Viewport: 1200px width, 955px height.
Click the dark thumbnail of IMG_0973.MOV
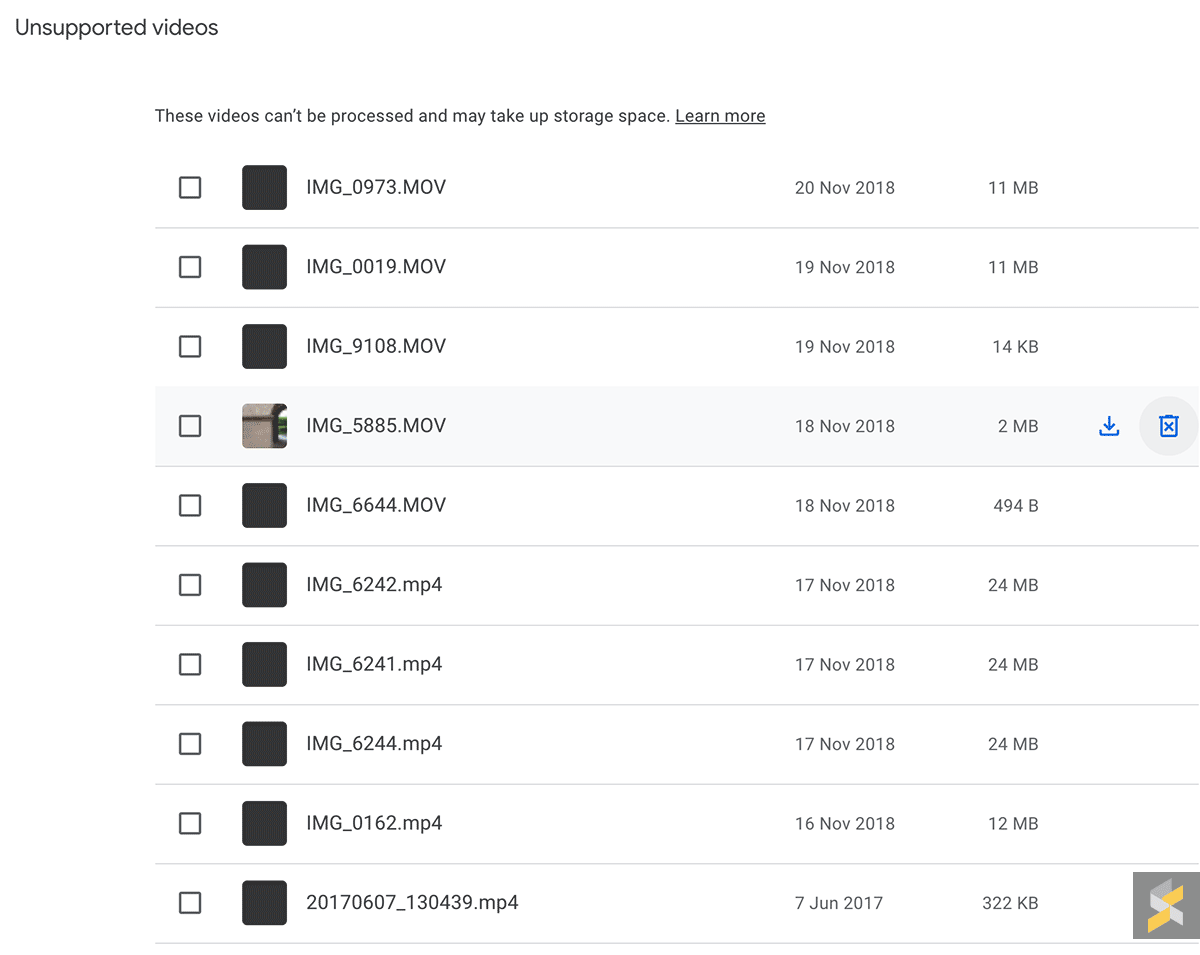coord(264,188)
